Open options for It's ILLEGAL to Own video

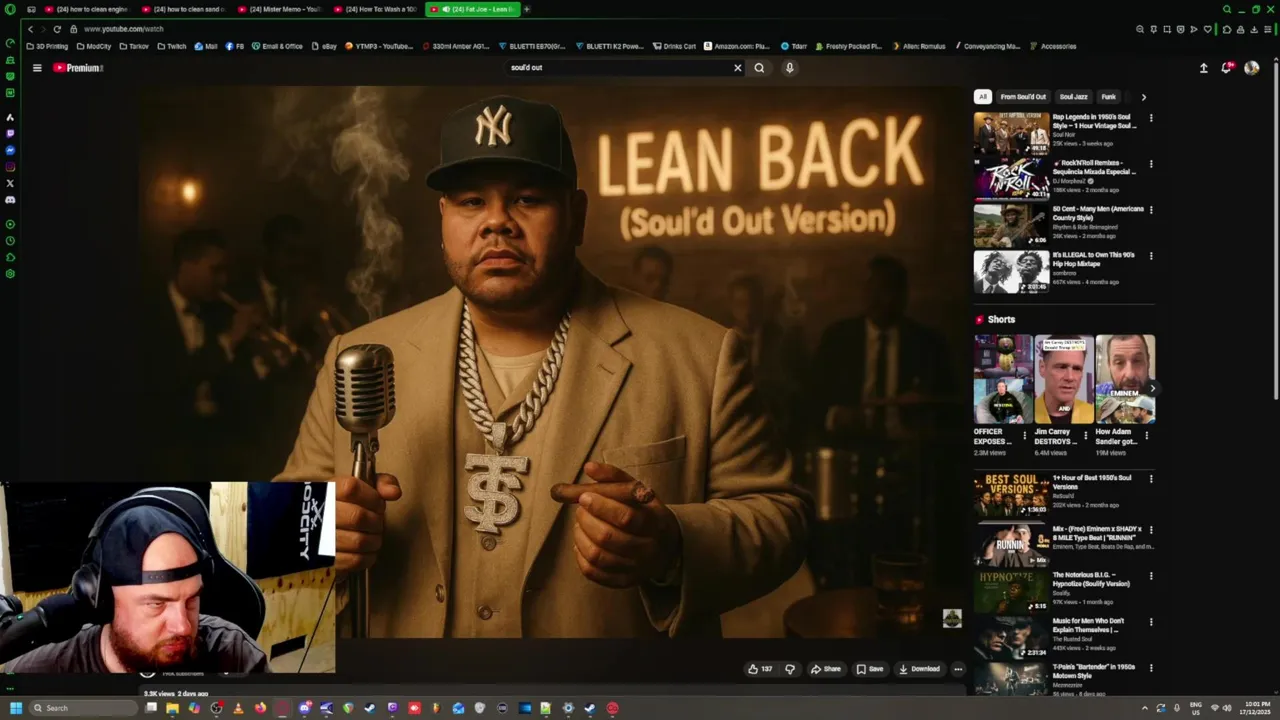point(1151,256)
